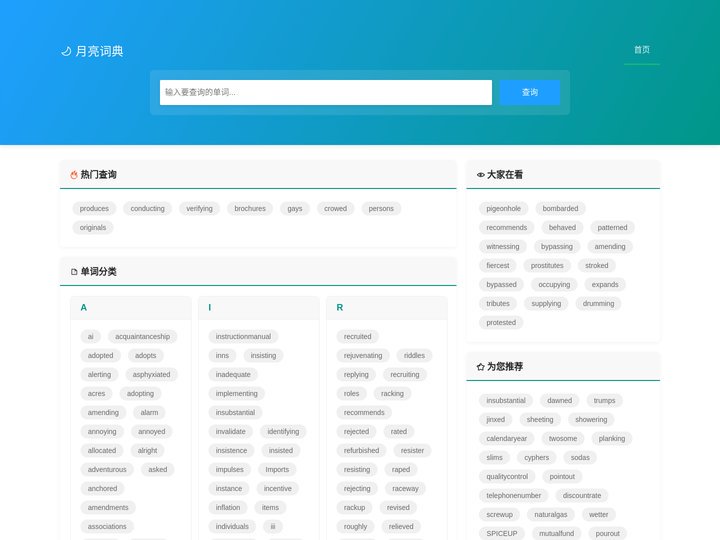Open the 'adventurous' word tag
This screenshot has width=720, height=540.
107,469
